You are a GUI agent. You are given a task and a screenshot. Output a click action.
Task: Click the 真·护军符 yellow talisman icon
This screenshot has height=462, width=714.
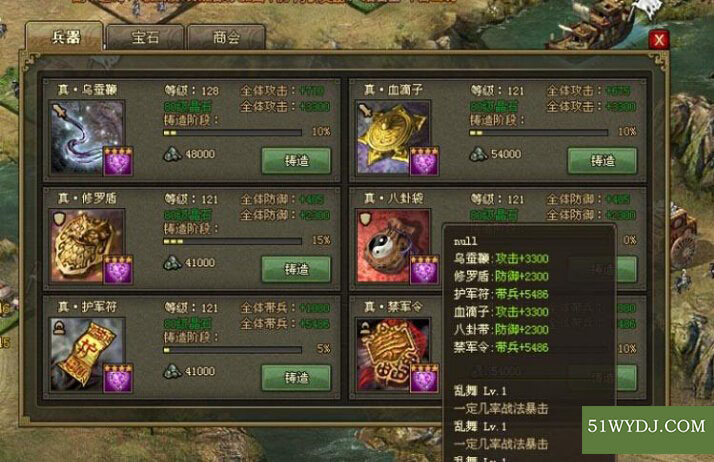pyautogui.click(x=87, y=355)
